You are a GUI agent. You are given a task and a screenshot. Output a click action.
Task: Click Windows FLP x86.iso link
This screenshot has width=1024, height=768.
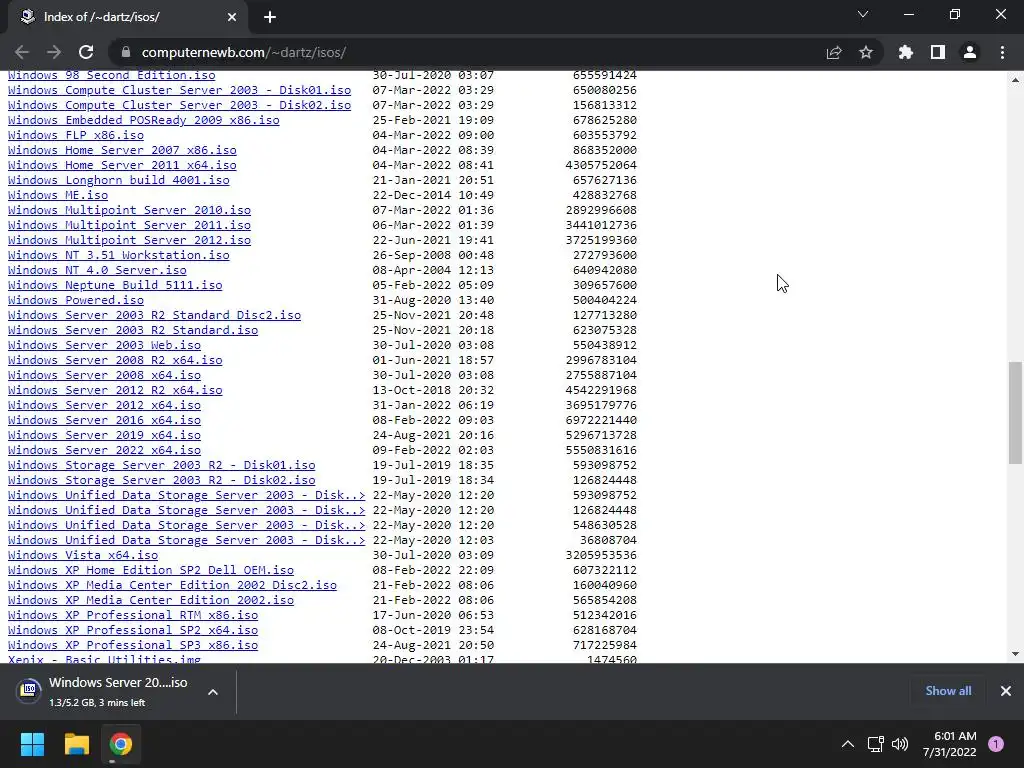76,135
